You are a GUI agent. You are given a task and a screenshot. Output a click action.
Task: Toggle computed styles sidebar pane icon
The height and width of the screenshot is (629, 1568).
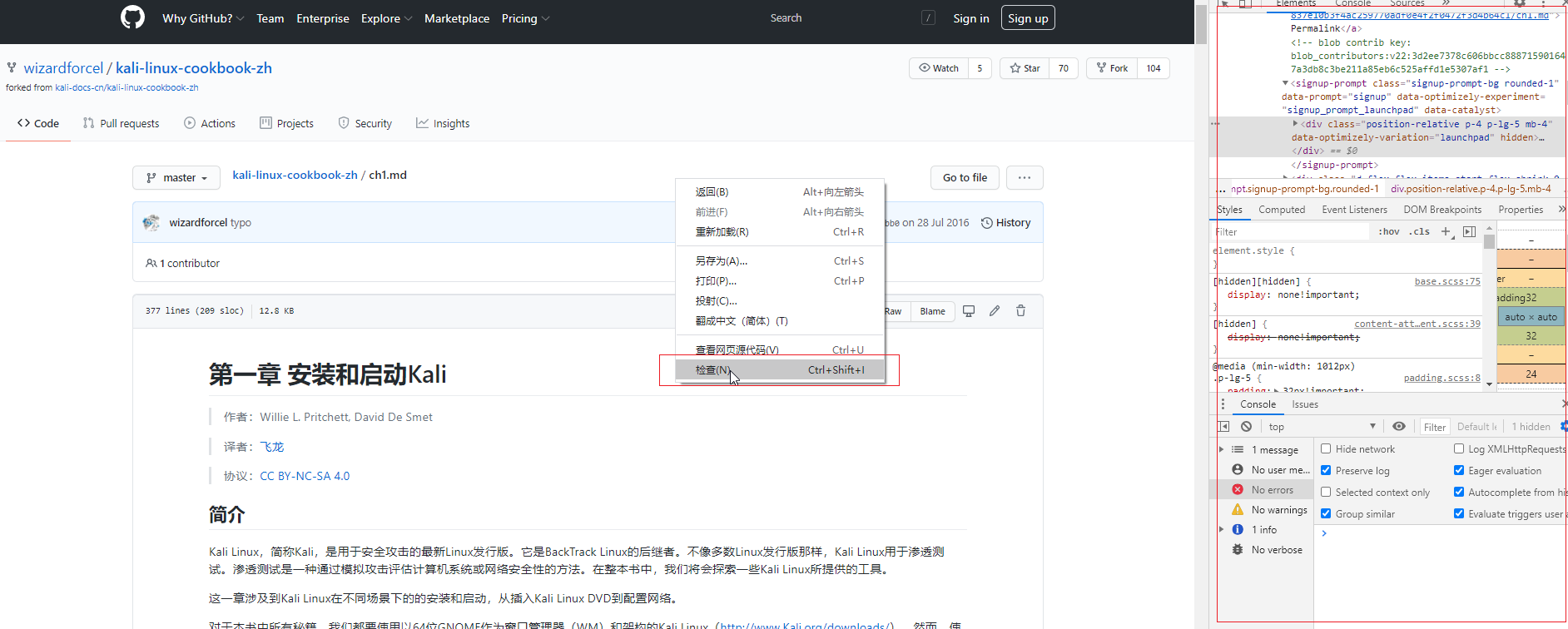pyautogui.click(x=1469, y=232)
